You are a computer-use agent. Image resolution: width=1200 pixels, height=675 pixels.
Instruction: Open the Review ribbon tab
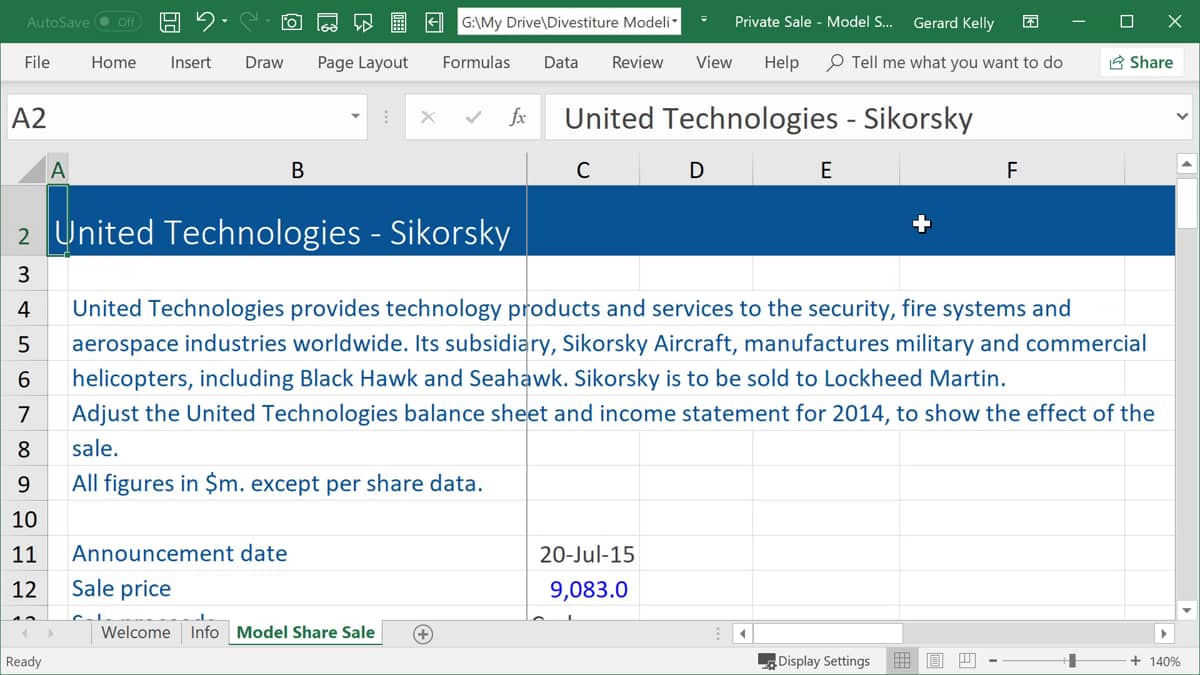637,62
